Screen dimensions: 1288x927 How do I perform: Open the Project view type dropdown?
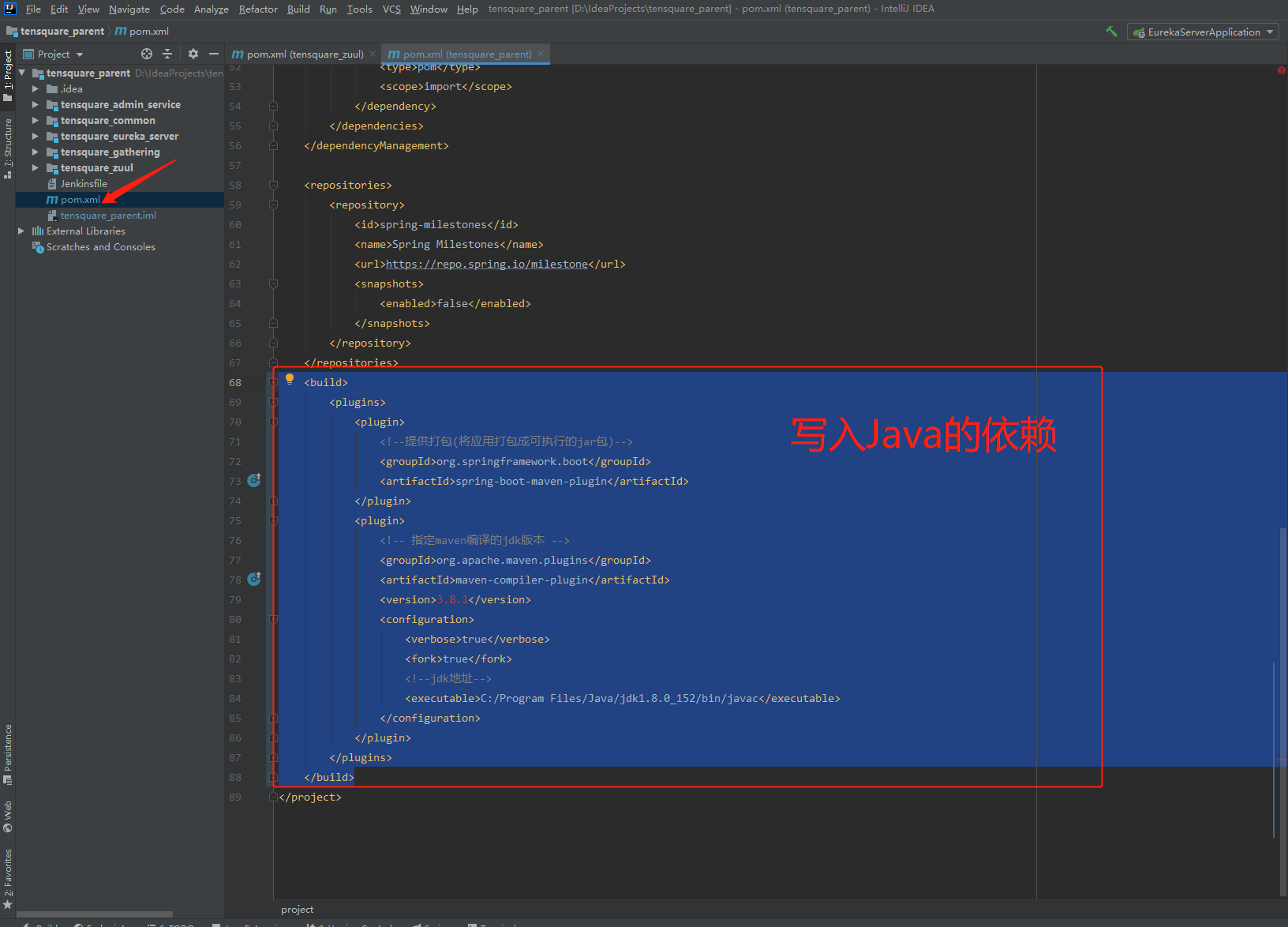tap(53, 54)
